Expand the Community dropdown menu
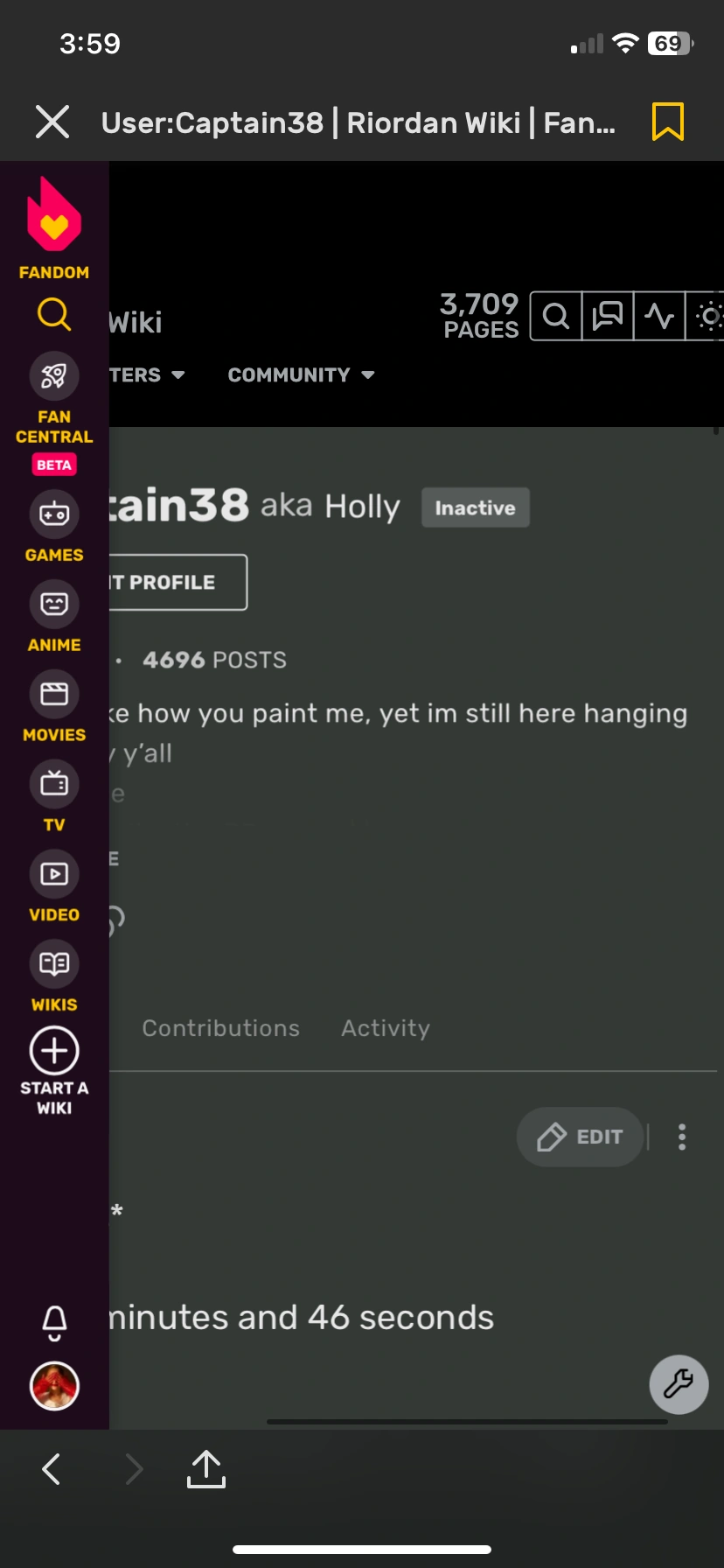The image size is (724, 1568). pos(302,374)
